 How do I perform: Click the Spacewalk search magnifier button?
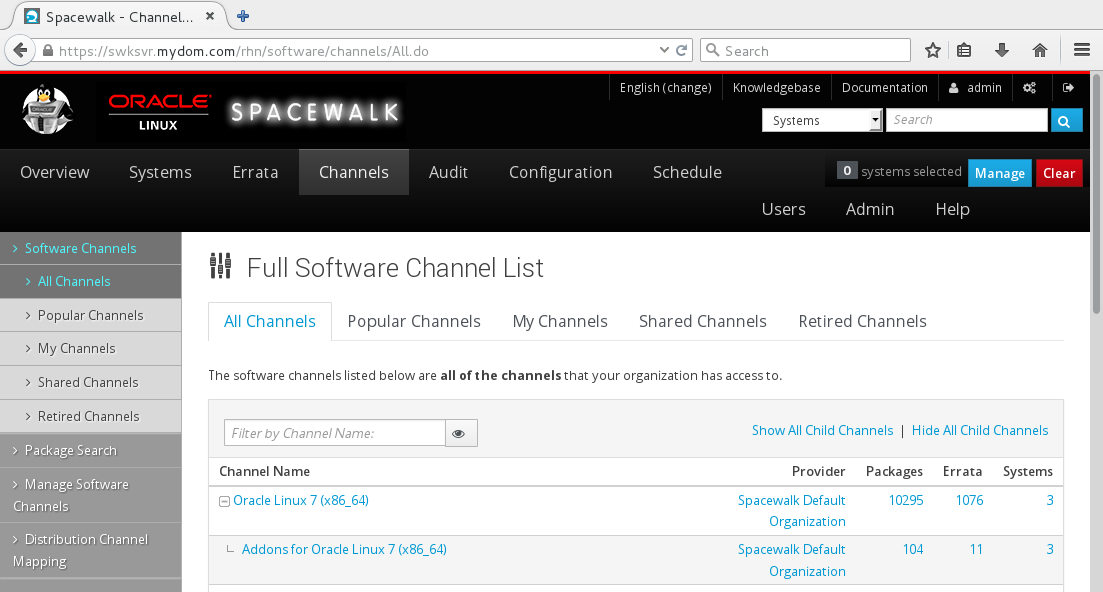pyautogui.click(x=1064, y=121)
